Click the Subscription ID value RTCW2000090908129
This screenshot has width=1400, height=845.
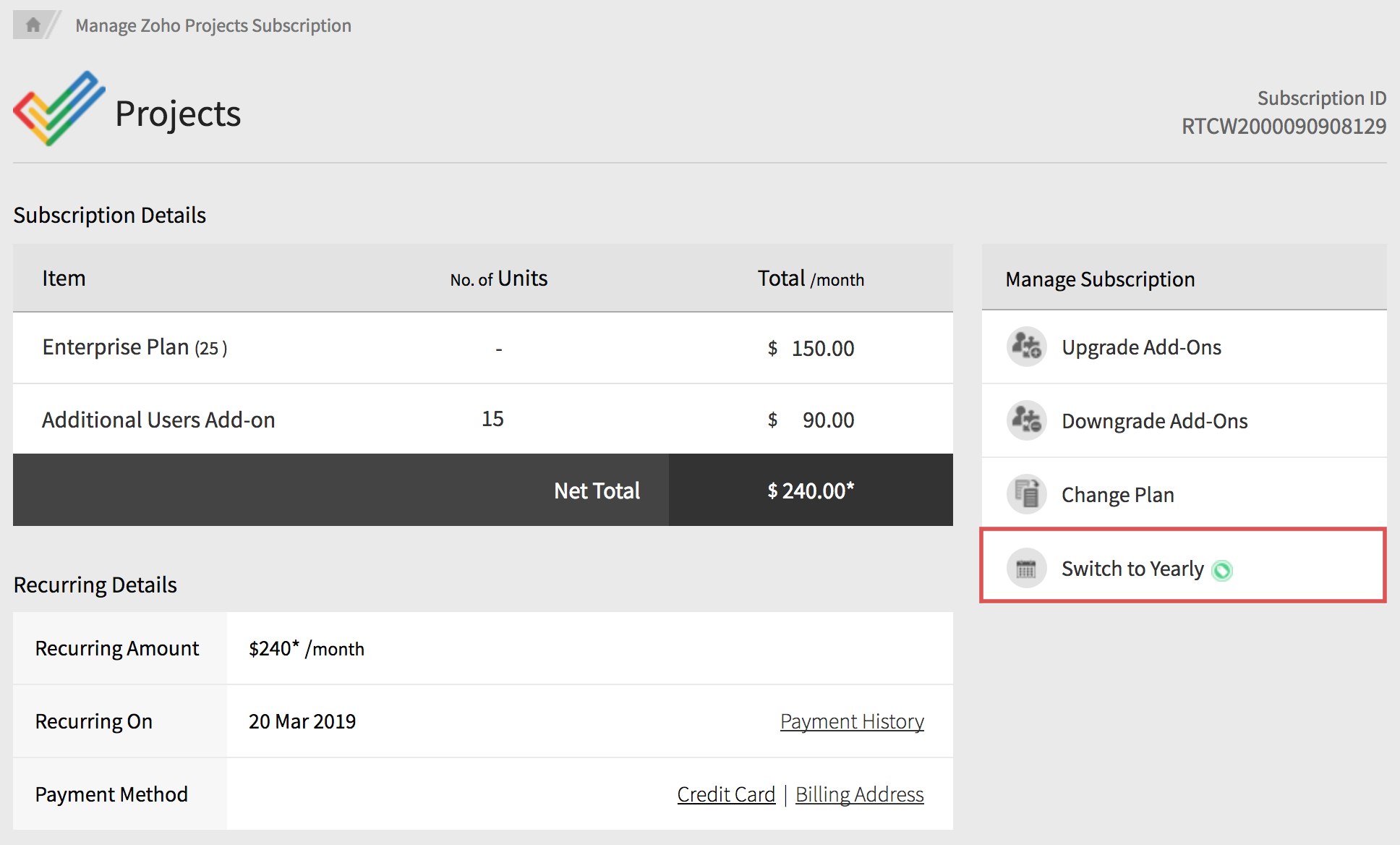[1284, 127]
